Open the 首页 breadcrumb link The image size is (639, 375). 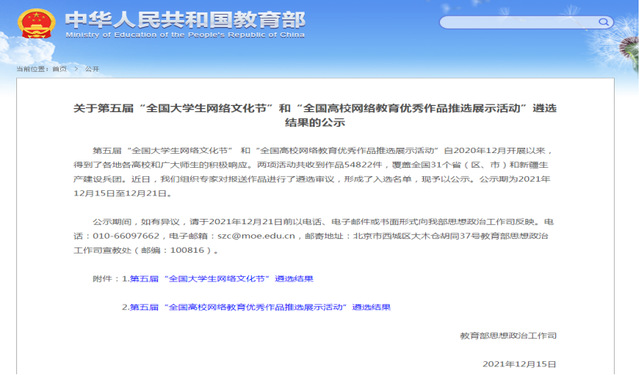[59, 69]
